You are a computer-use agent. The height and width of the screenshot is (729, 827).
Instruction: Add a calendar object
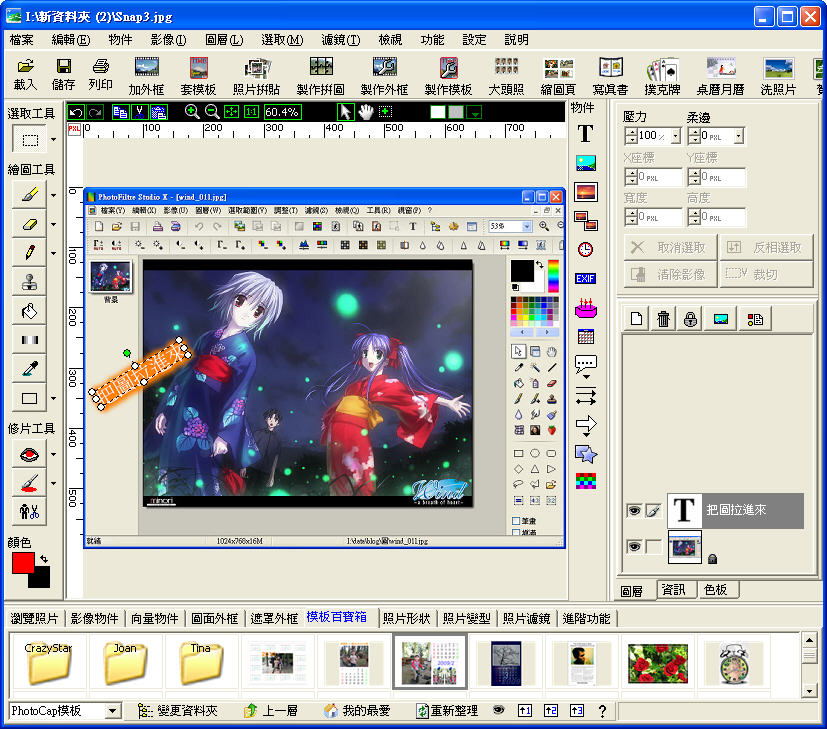click(x=585, y=336)
